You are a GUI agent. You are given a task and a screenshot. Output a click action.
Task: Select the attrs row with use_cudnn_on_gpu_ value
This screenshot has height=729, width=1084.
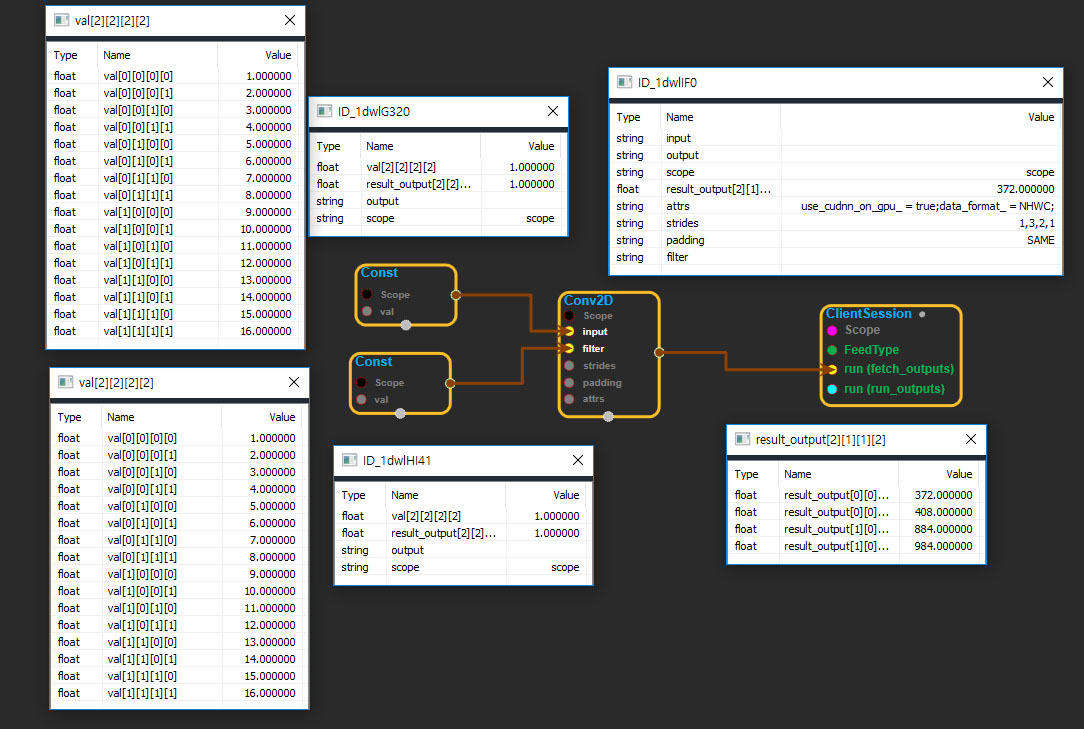[836, 206]
